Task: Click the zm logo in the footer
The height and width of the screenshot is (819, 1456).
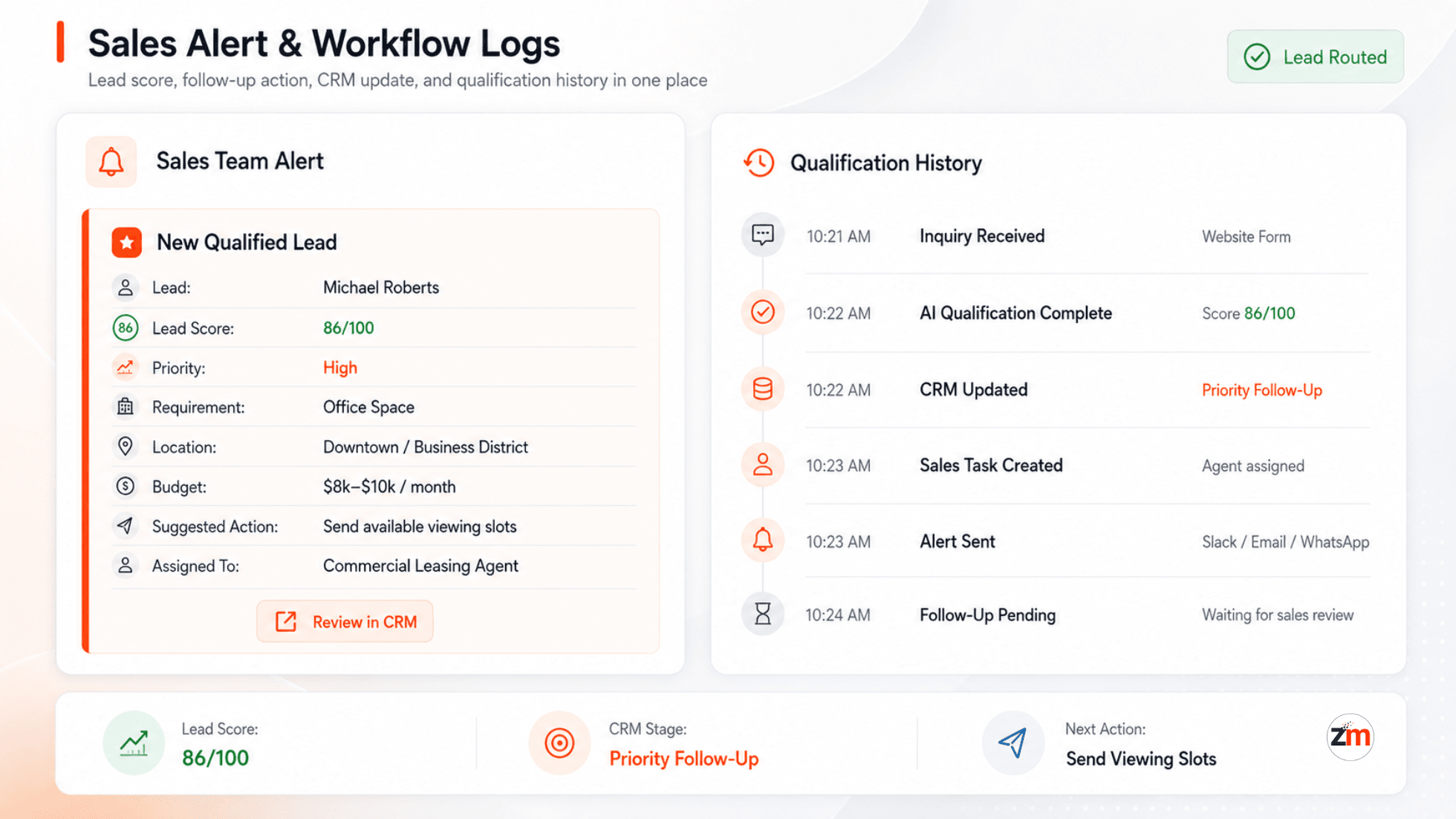Action: coord(1350,737)
